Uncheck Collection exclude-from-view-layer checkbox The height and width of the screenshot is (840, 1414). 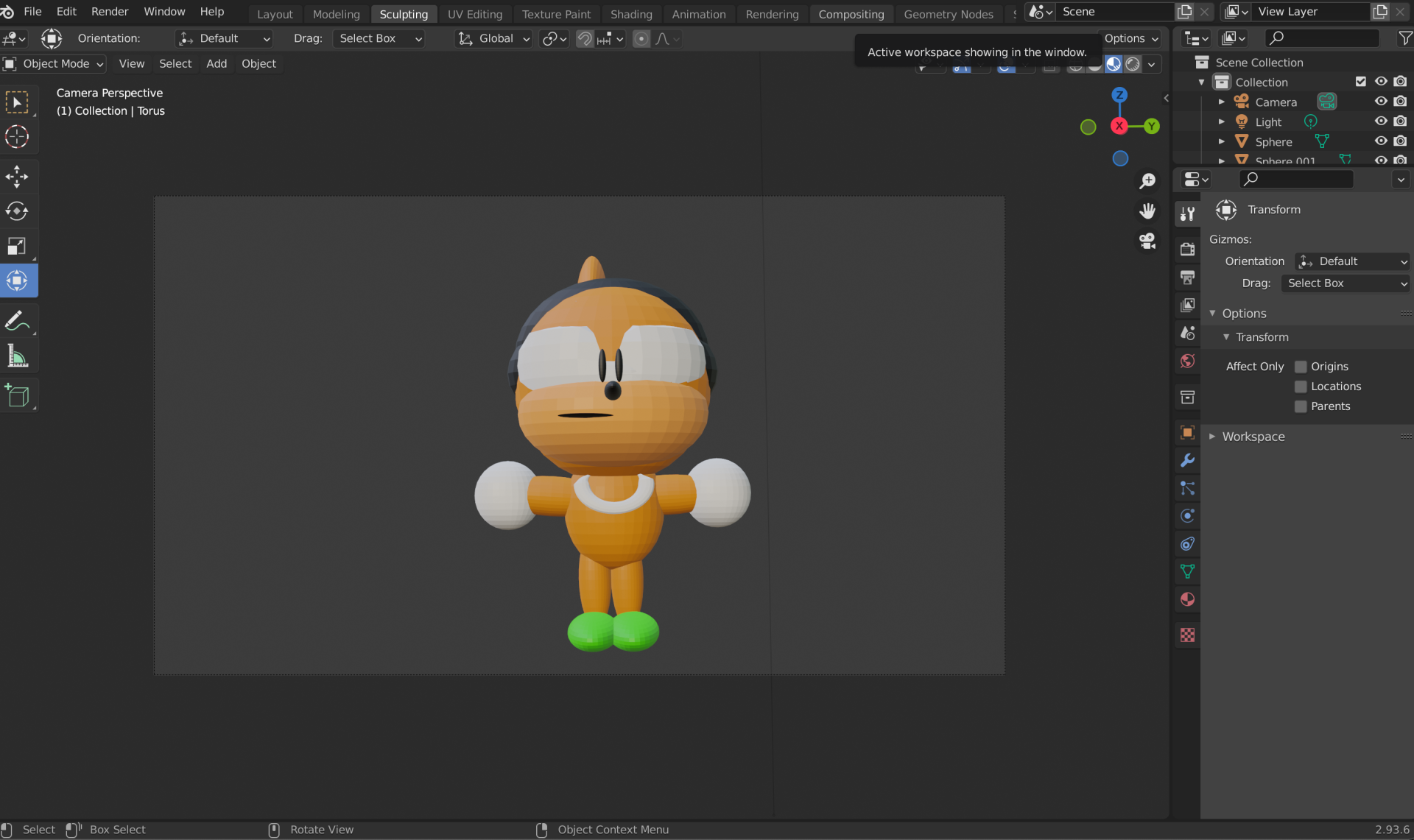point(1361,82)
